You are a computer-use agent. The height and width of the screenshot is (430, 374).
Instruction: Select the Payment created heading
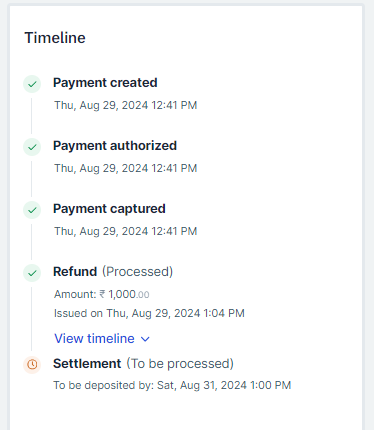click(x=105, y=83)
